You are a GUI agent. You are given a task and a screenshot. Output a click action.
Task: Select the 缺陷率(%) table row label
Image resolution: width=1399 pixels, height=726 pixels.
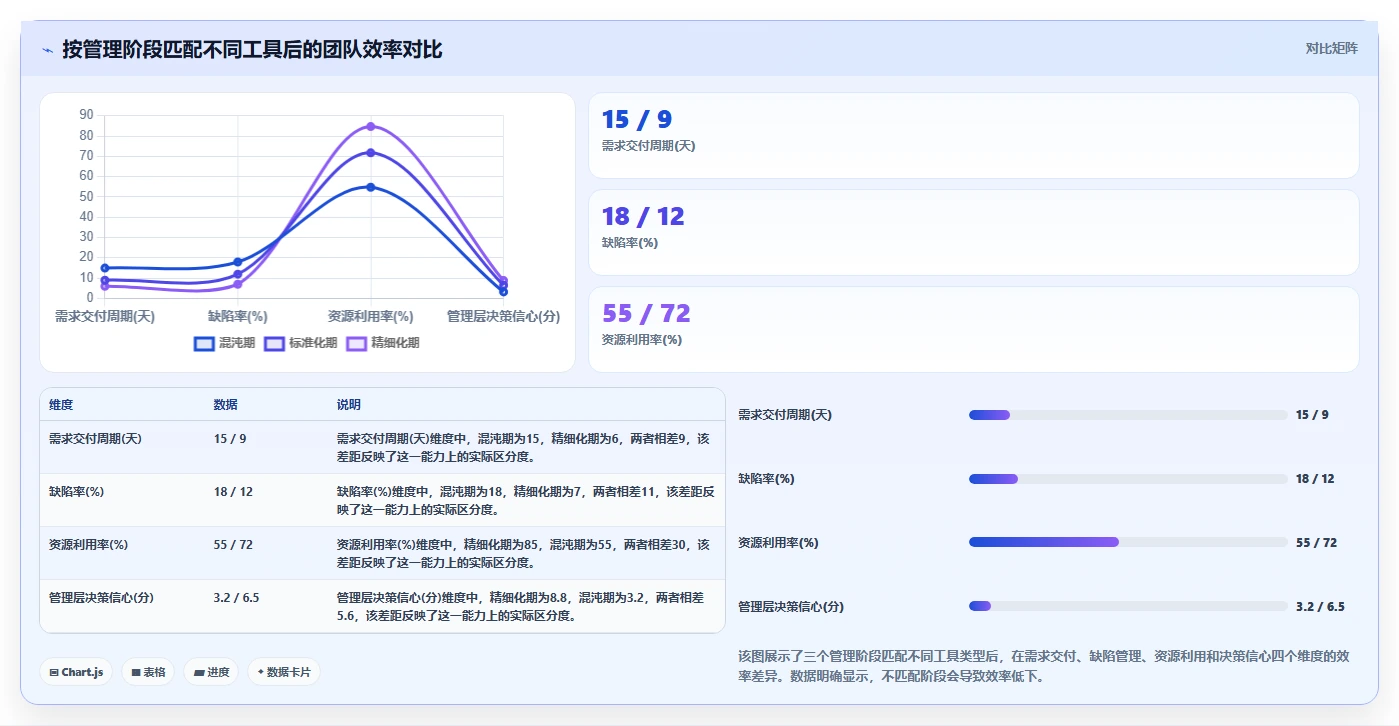tap(77, 492)
